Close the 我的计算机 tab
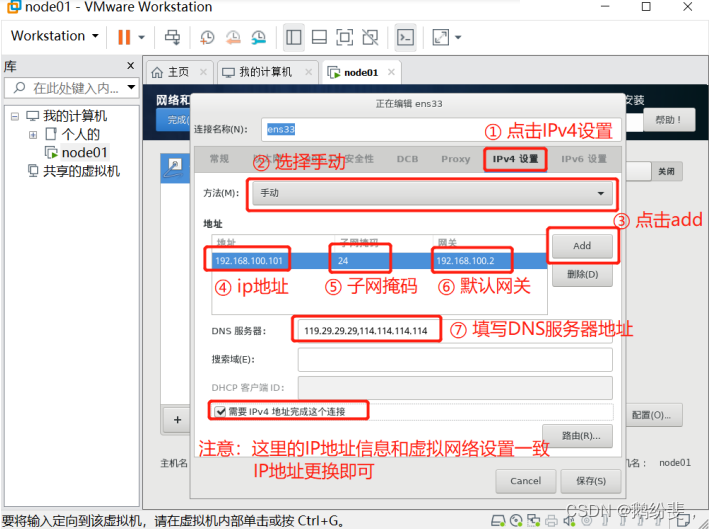Screen dimensions: 711x529 pyautogui.click(x=308, y=72)
